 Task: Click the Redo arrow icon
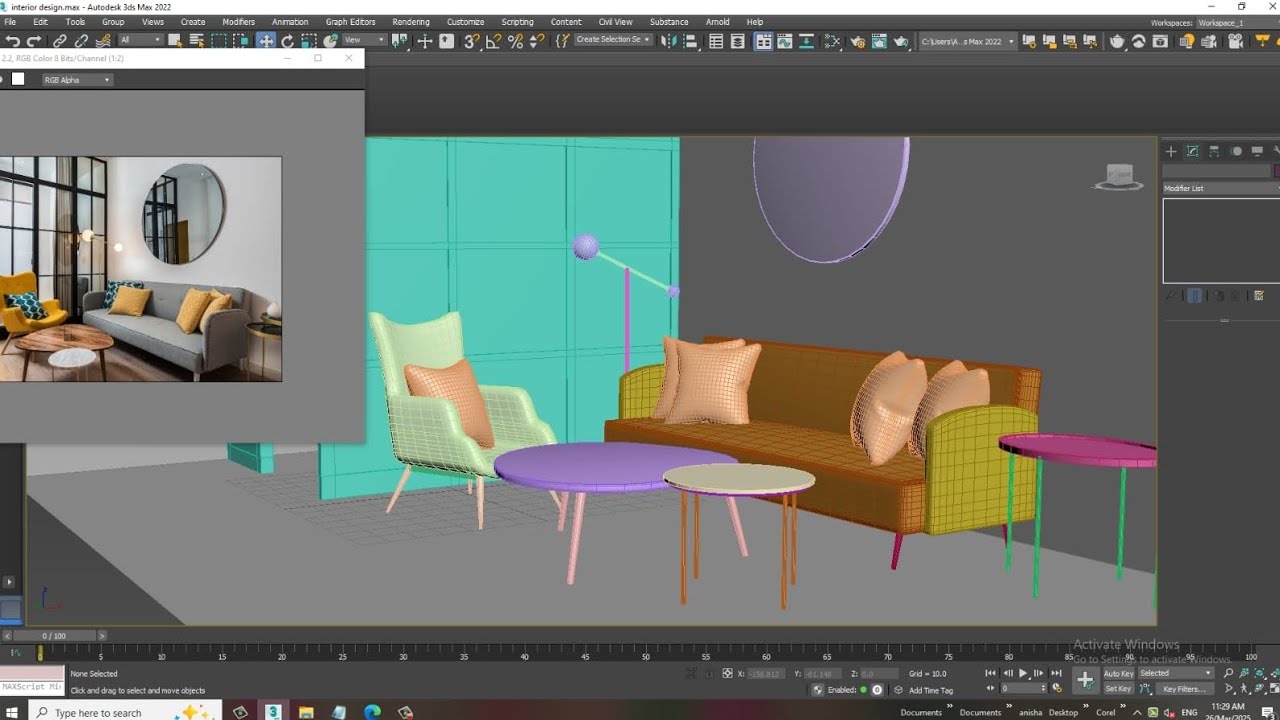tap(34, 41)
